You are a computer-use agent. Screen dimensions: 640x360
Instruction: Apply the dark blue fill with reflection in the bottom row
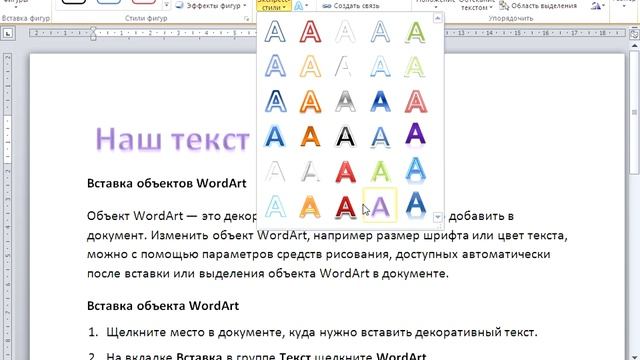[x=416, y=205]
